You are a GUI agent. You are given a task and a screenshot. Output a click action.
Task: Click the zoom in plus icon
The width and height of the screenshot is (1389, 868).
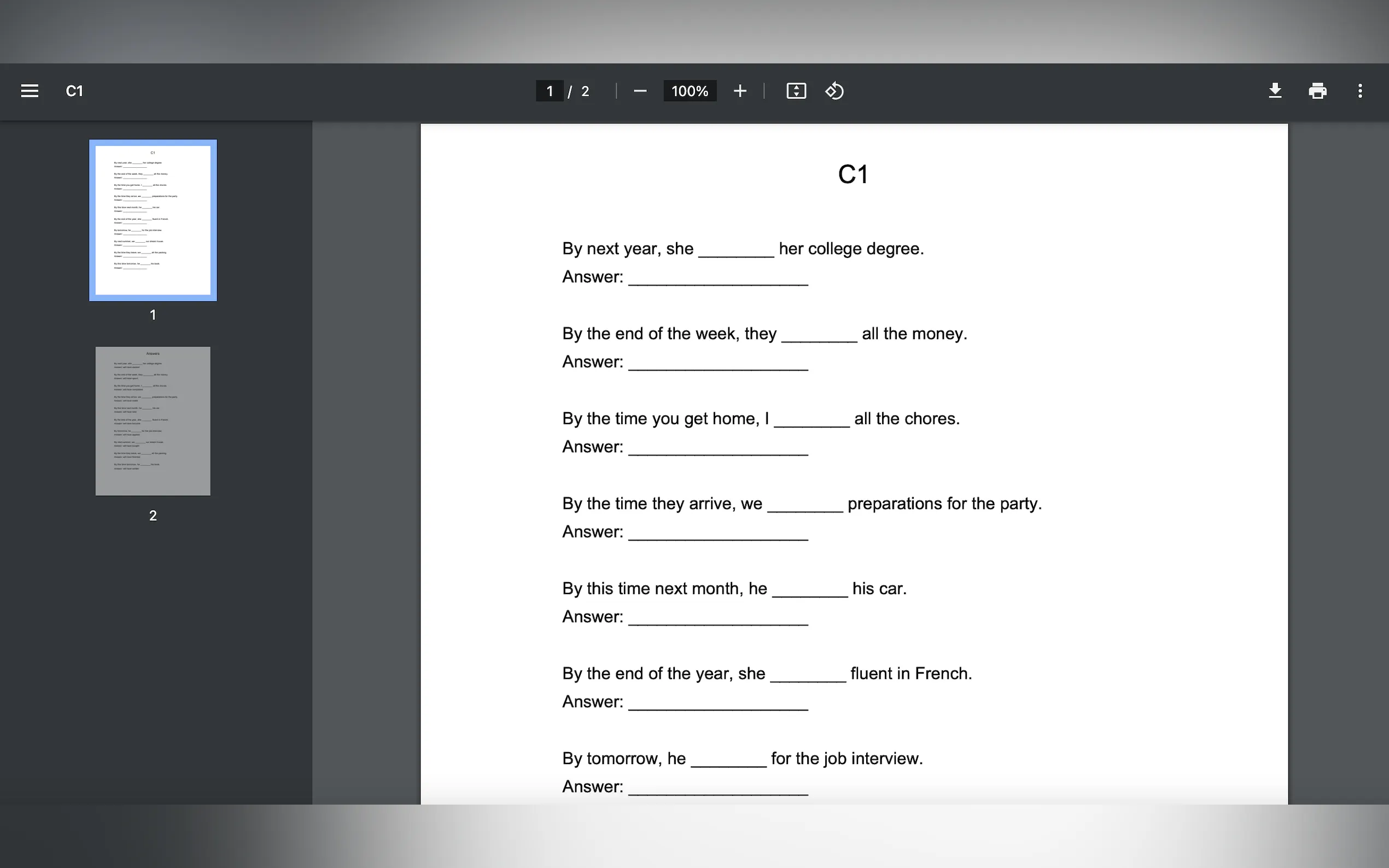click(739, 91)
